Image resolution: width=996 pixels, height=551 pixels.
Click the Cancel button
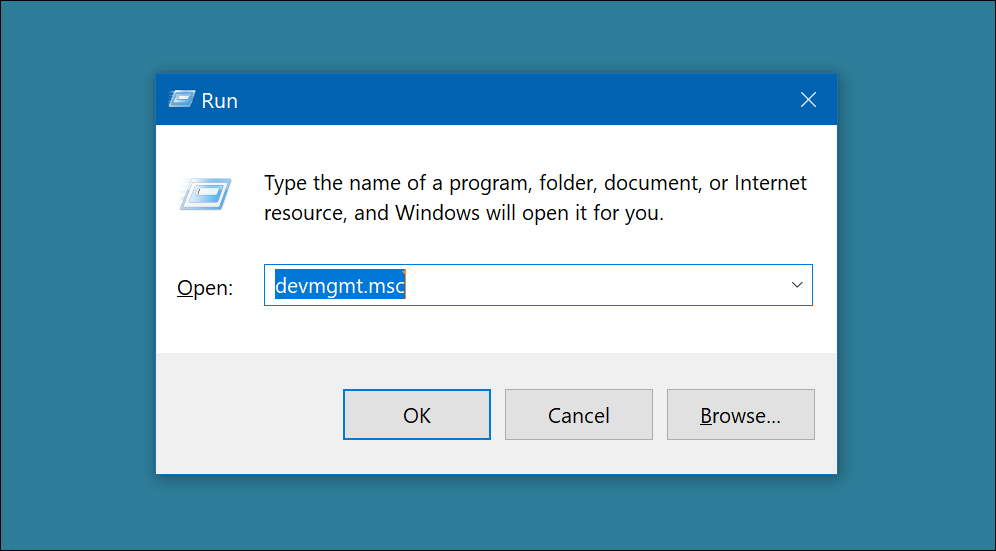click(579, 414)
